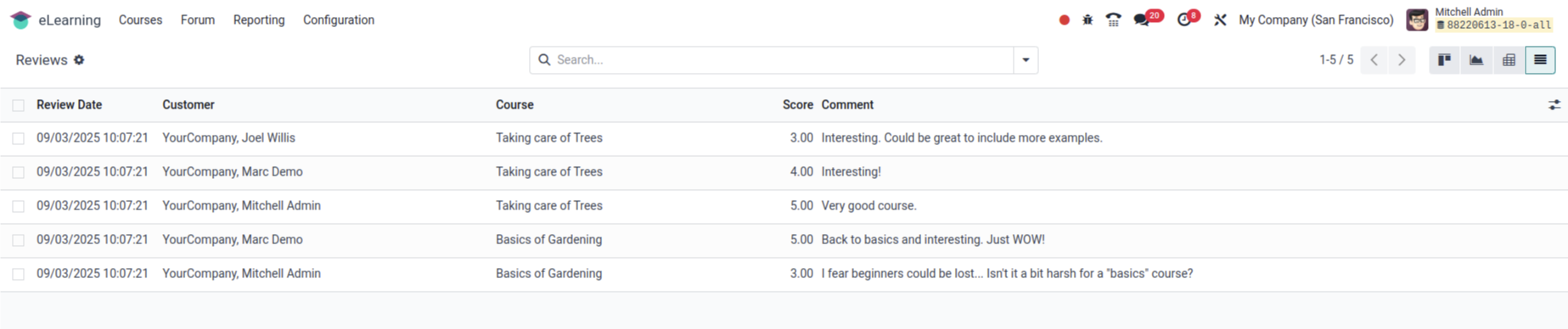Image resolution: width=1568 pixels, height=329 pixels.
Task: Expand the search options dropdown arrow
Action: 1026,60
